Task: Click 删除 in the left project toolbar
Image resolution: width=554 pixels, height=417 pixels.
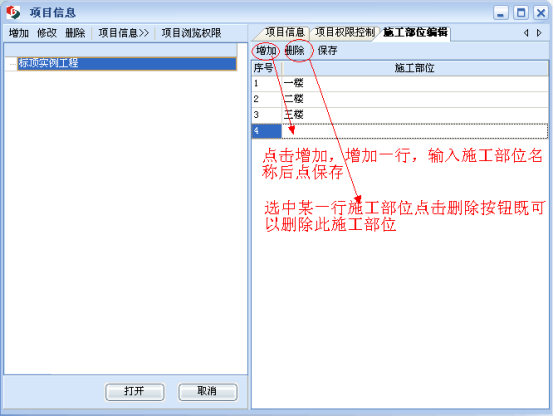Action: coord(75,33)
